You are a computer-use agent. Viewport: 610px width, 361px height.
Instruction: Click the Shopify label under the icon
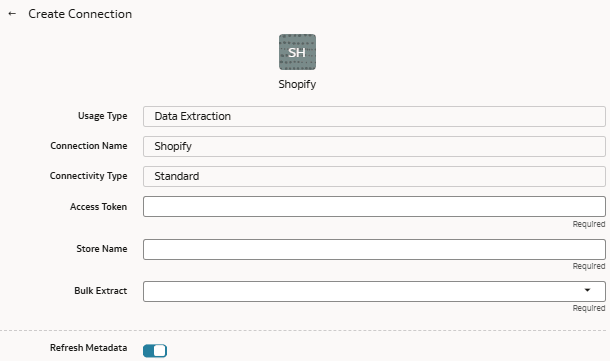(297, 84)
